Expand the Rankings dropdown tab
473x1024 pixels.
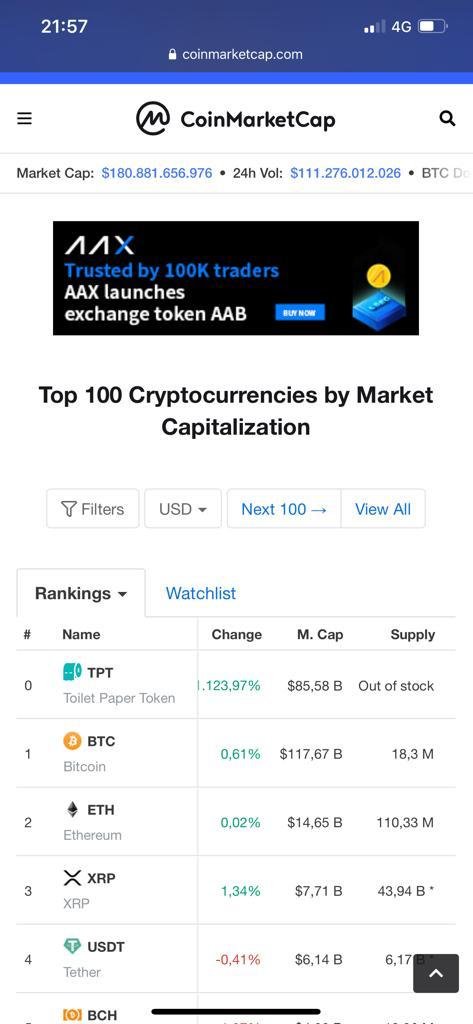coord(81,593)
